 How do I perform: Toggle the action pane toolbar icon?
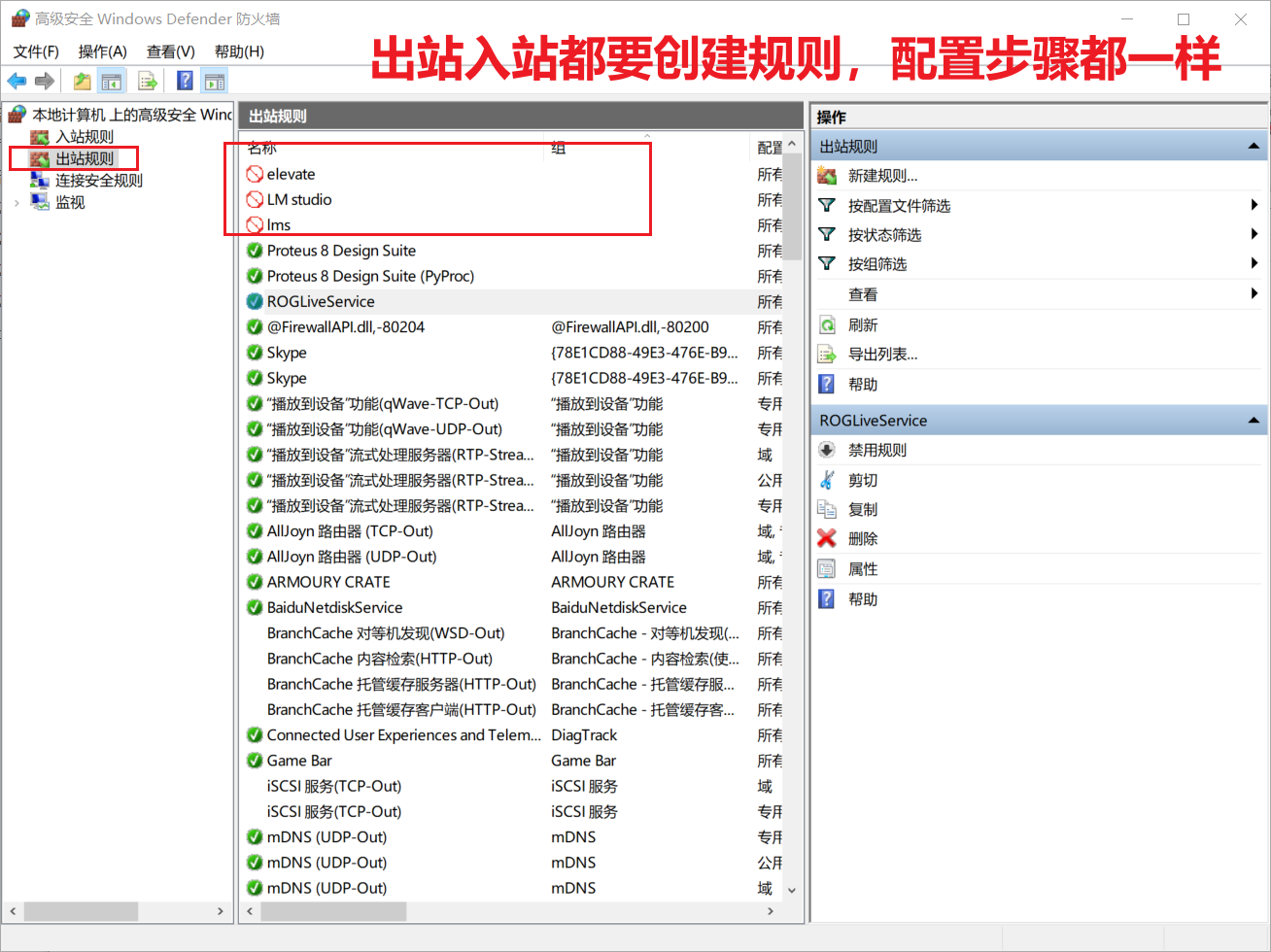[x=215, y=81]
